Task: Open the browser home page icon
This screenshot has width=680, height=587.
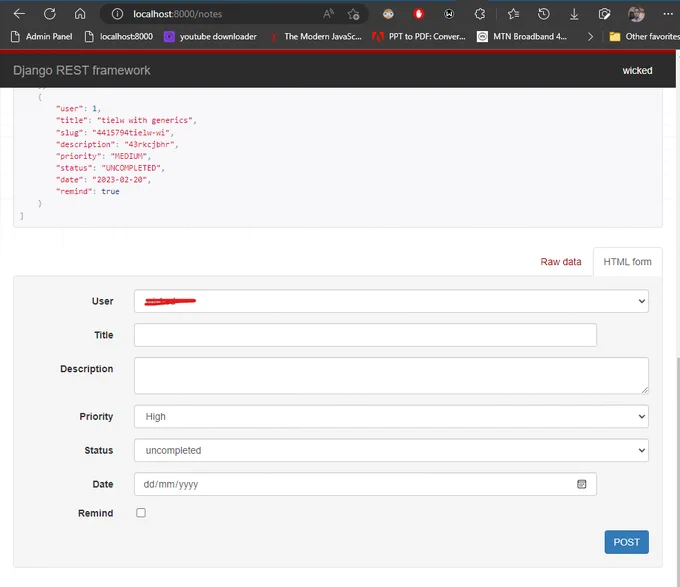Action: point(80,14)
